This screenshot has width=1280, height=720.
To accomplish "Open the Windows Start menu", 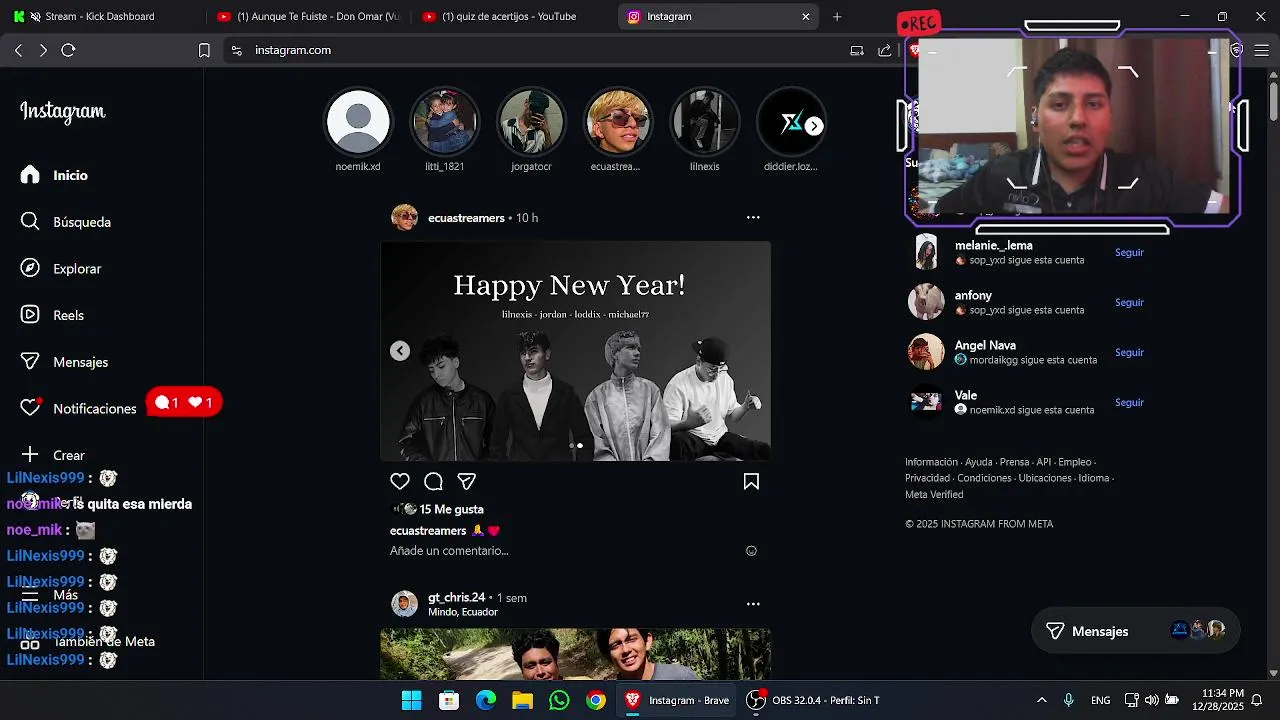I will pyautogui.click(x=411, y=700).
